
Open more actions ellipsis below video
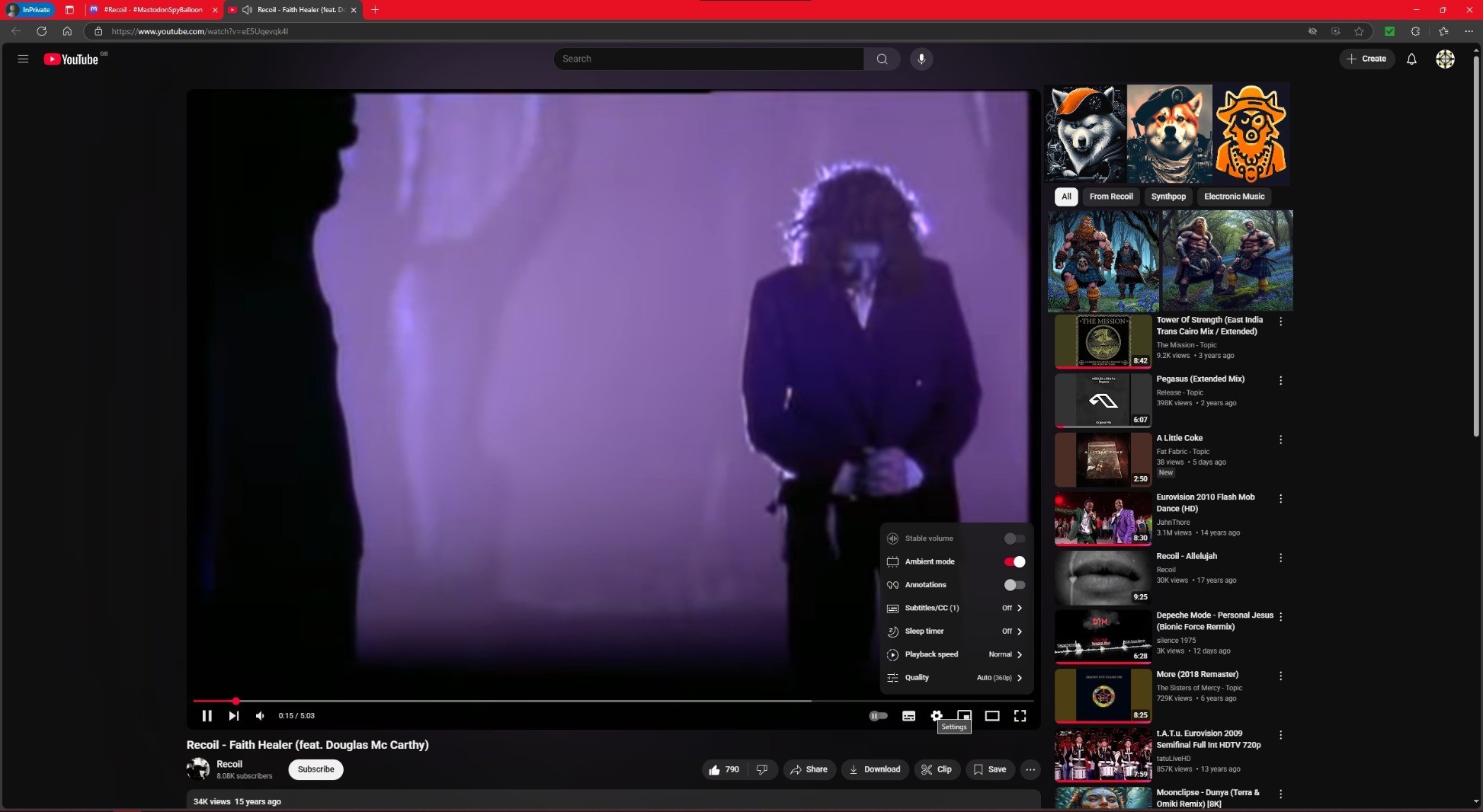(1030, 769)
